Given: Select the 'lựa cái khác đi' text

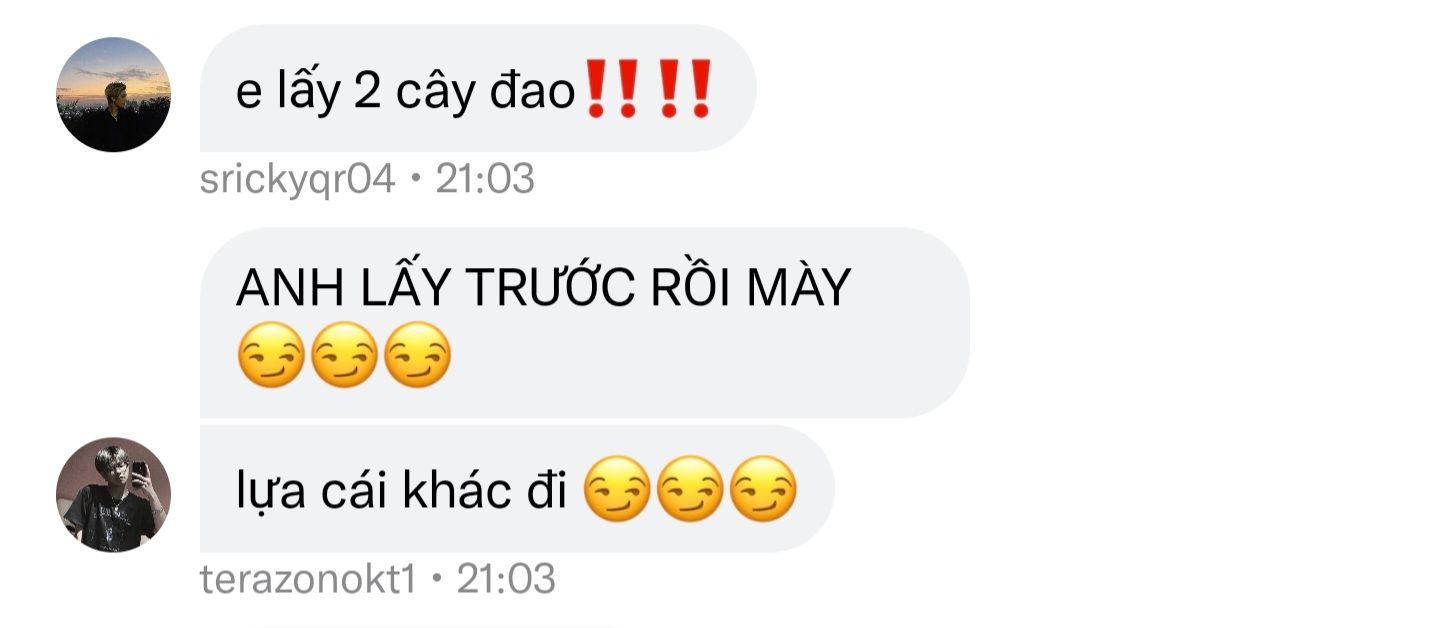Looking at the screenshot, I should click(x=402, y=492).
